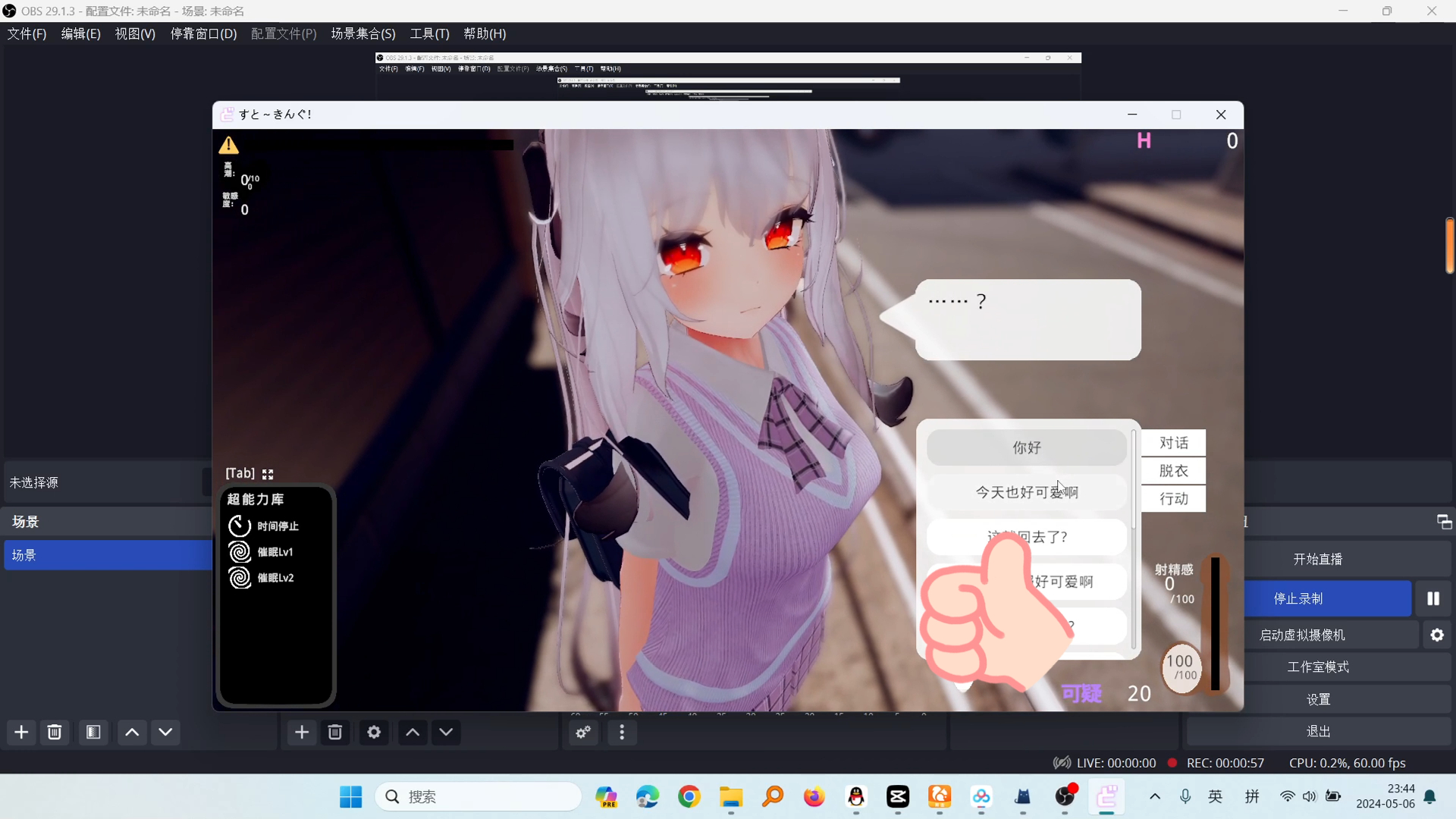
Task: Choose 你好 dialogue option
Action: coord(1026,447)
